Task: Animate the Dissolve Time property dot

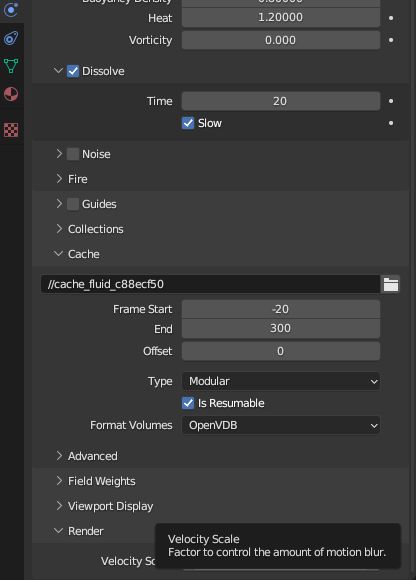Action: pos(391,101)
